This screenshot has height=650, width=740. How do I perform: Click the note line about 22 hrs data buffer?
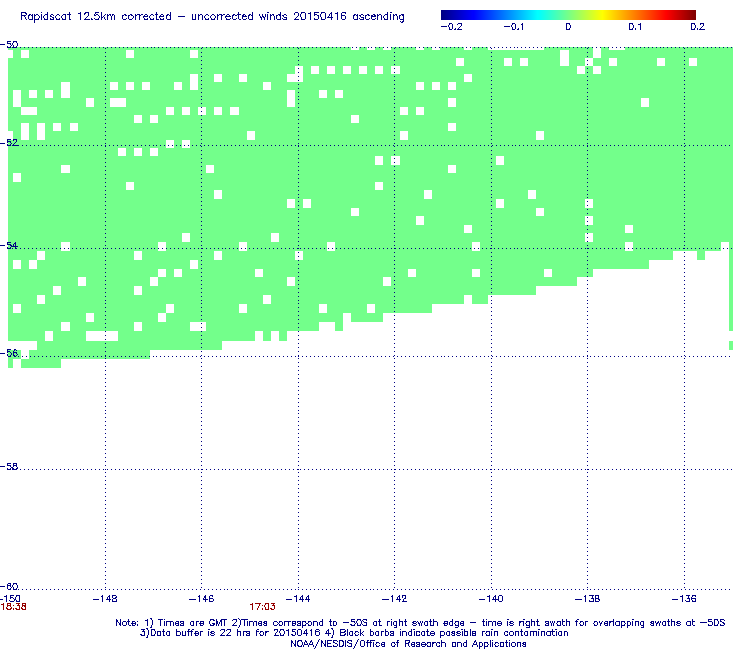coord(354,633)
